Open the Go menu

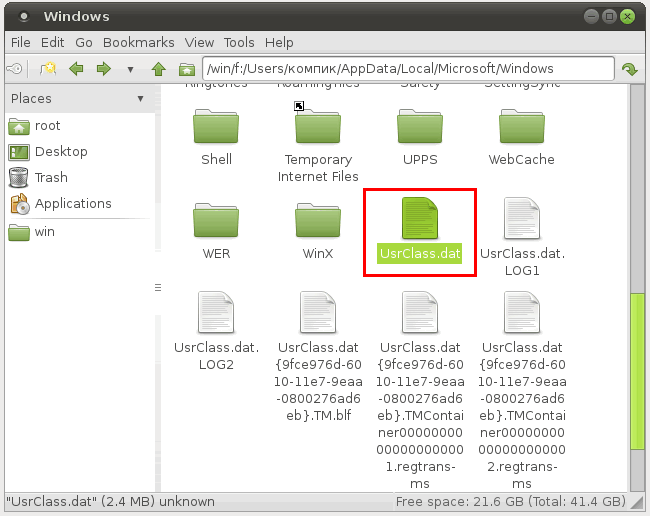coord(84,42)
